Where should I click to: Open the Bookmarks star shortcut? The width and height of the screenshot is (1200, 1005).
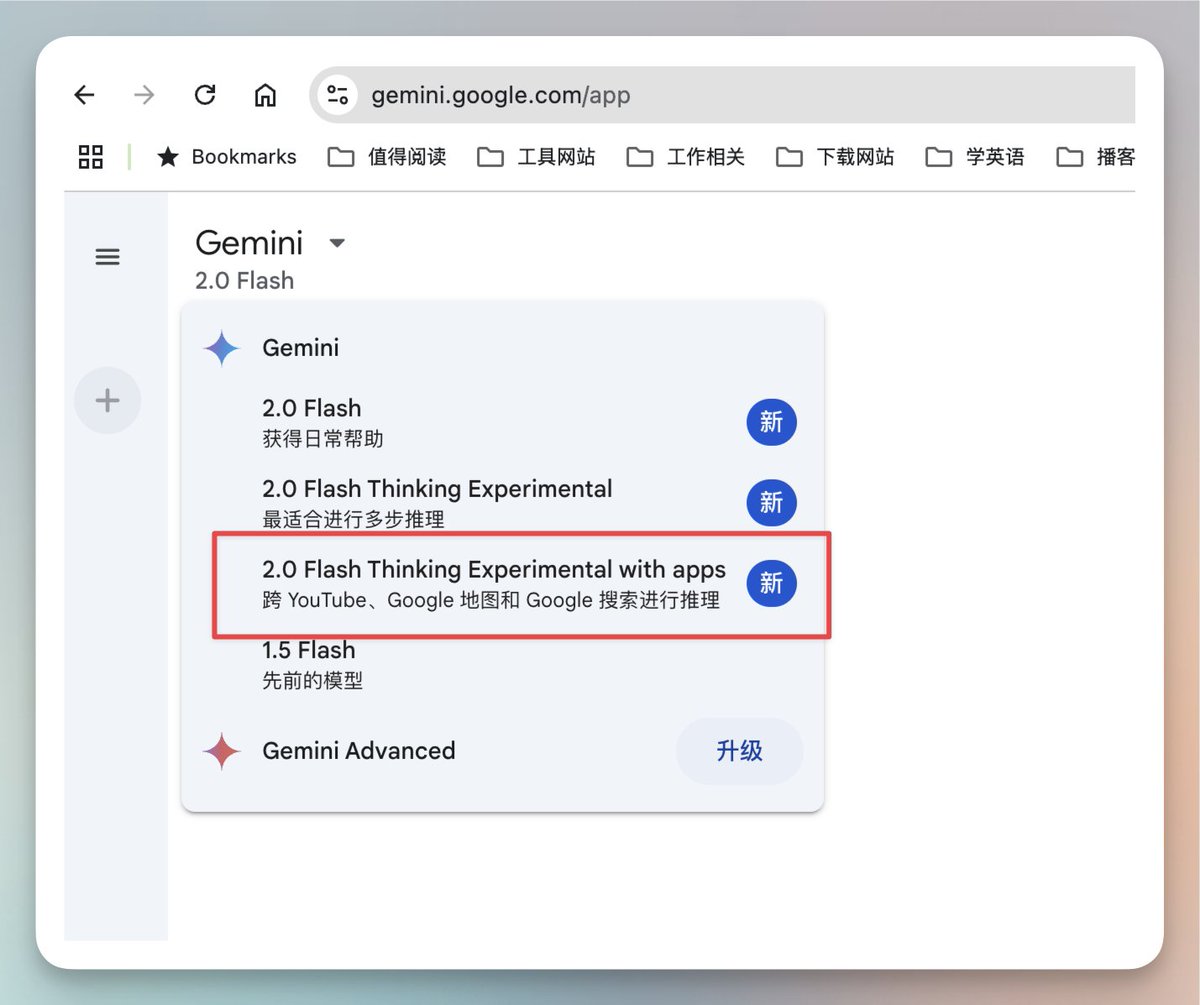pyautogui.click(x=227, y=156)
